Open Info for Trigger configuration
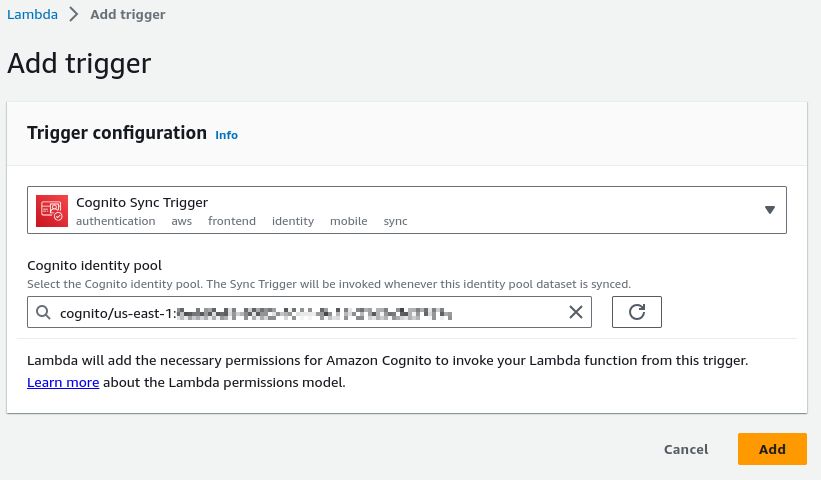 point(227,135)
